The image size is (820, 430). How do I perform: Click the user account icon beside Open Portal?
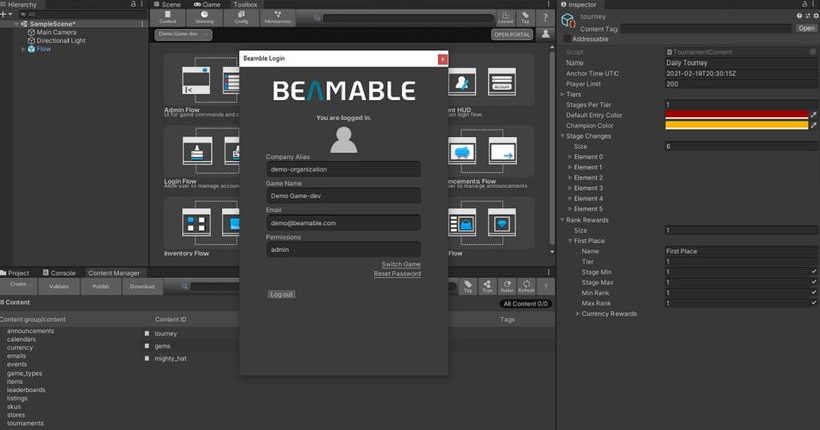[x=545, y=34]
